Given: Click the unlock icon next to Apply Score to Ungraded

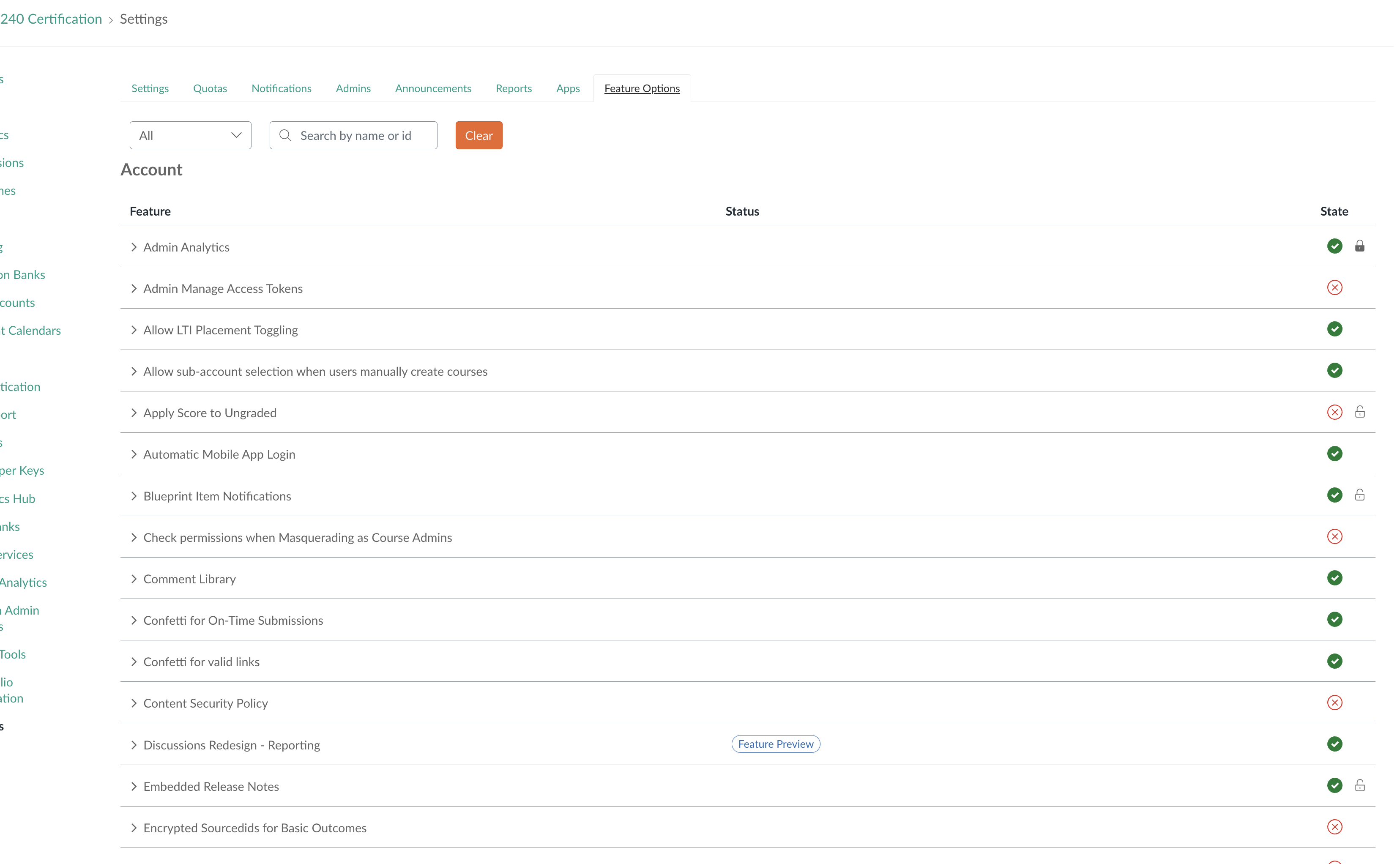Looking at the screenshot, I should coord(1360,412).
